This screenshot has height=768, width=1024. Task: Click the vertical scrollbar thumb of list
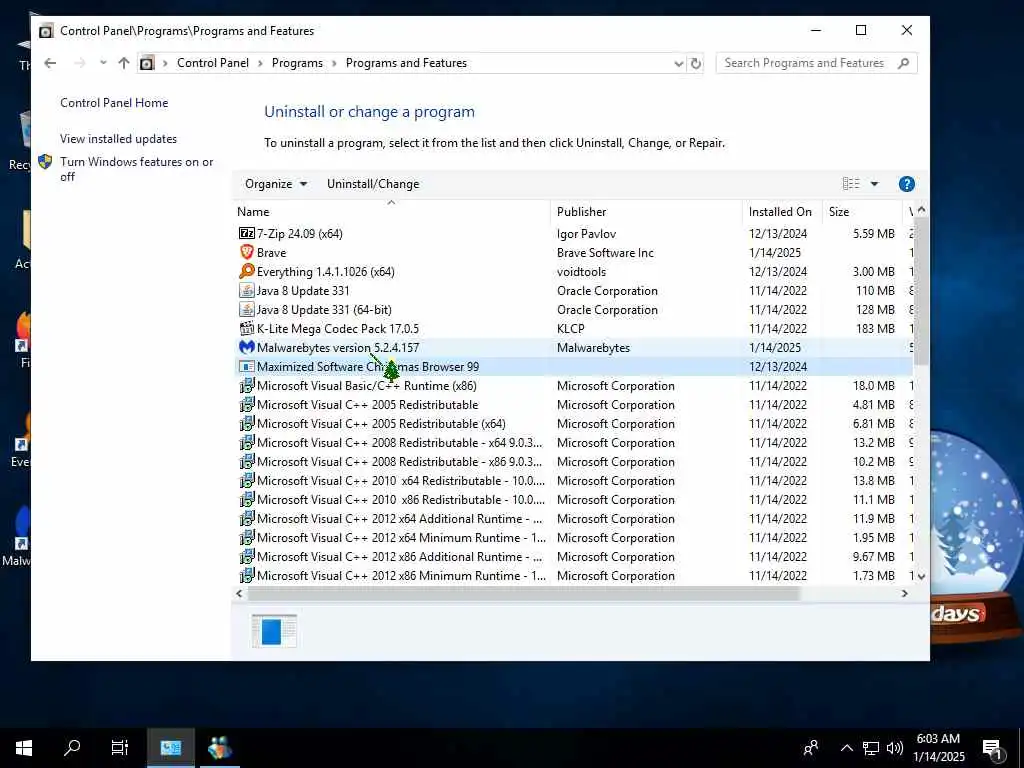pyautogui.click(x=921, y=291)
